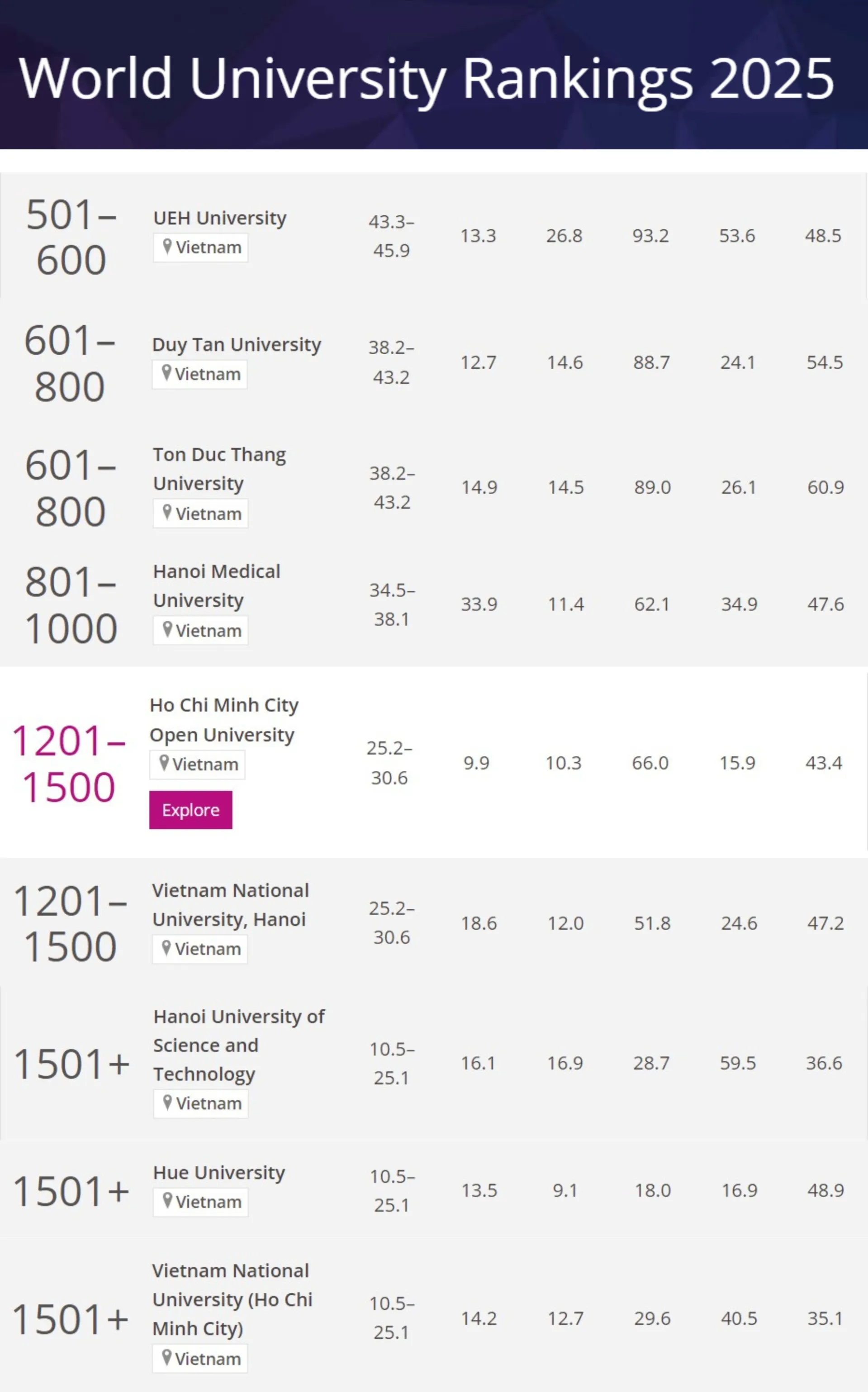Click the location pin icon under UEH University
Screen dimensions: 868x1392
point(167,247)
